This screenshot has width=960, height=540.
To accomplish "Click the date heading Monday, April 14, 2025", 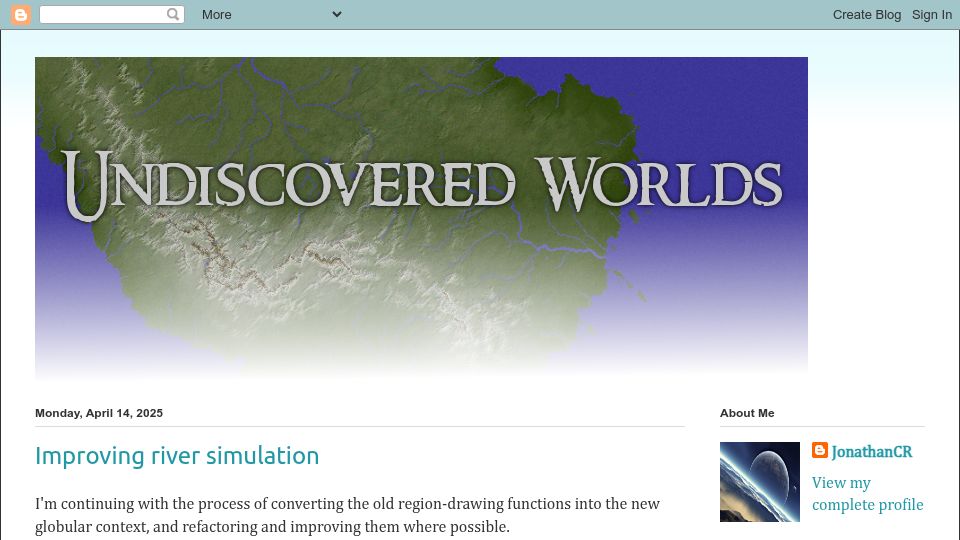I will click(x=99, y=413).
